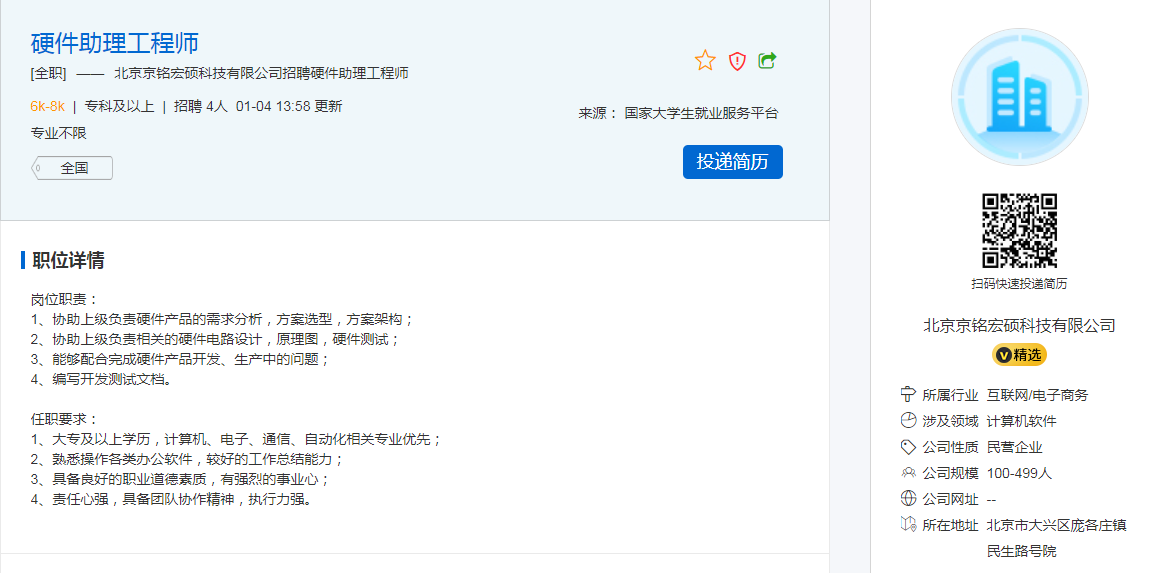
Task: Open the job title 硬件助理工程师 link
Action: pos(115,42)
